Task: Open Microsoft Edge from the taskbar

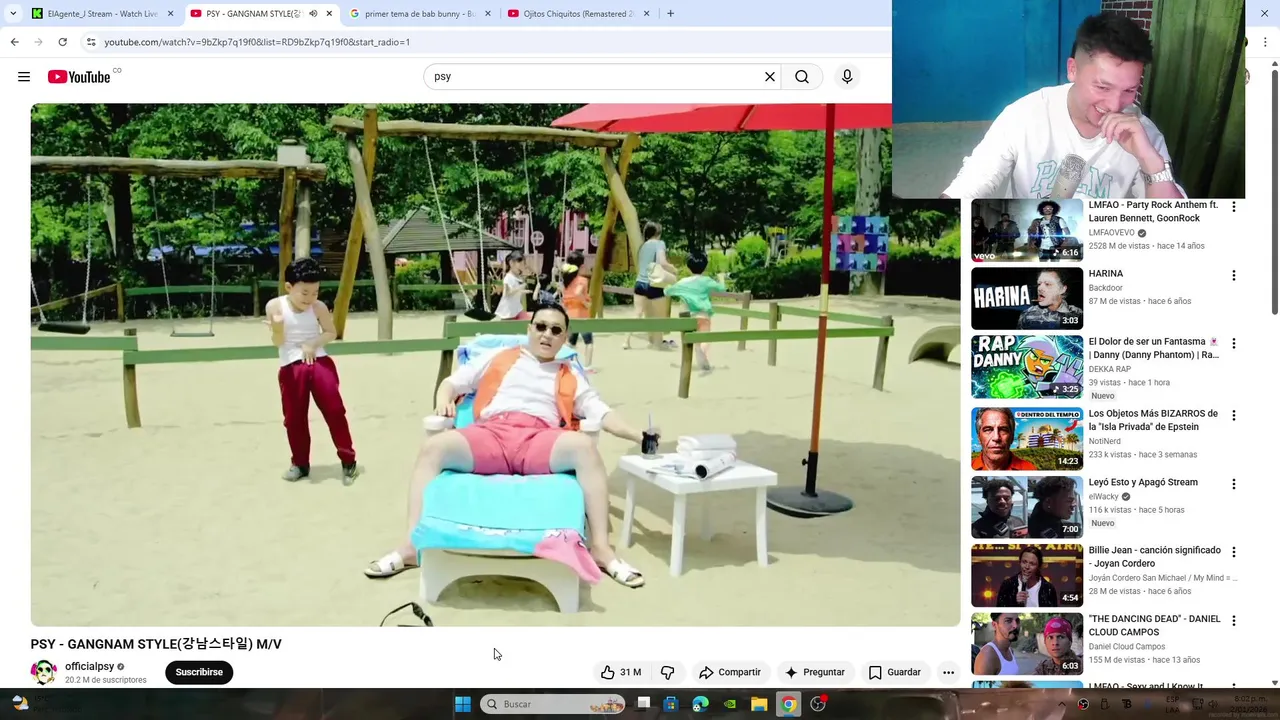Action: point(700,704)
